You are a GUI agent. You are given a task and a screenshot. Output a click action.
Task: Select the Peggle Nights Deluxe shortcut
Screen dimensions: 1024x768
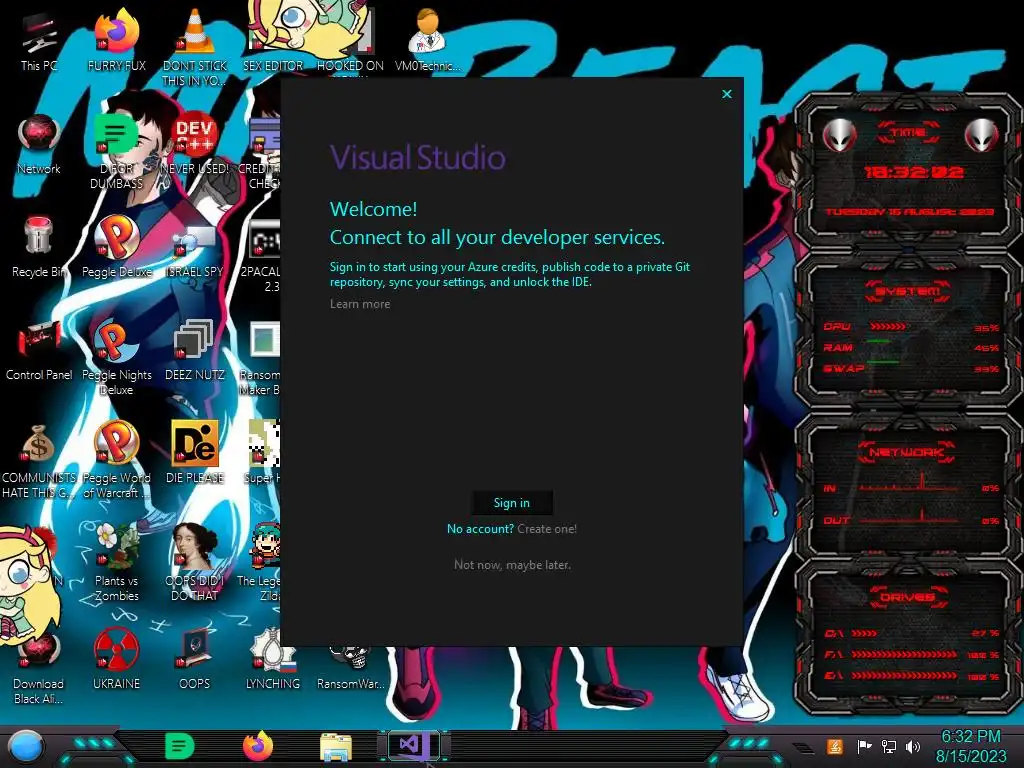click(x=116, y=357)
